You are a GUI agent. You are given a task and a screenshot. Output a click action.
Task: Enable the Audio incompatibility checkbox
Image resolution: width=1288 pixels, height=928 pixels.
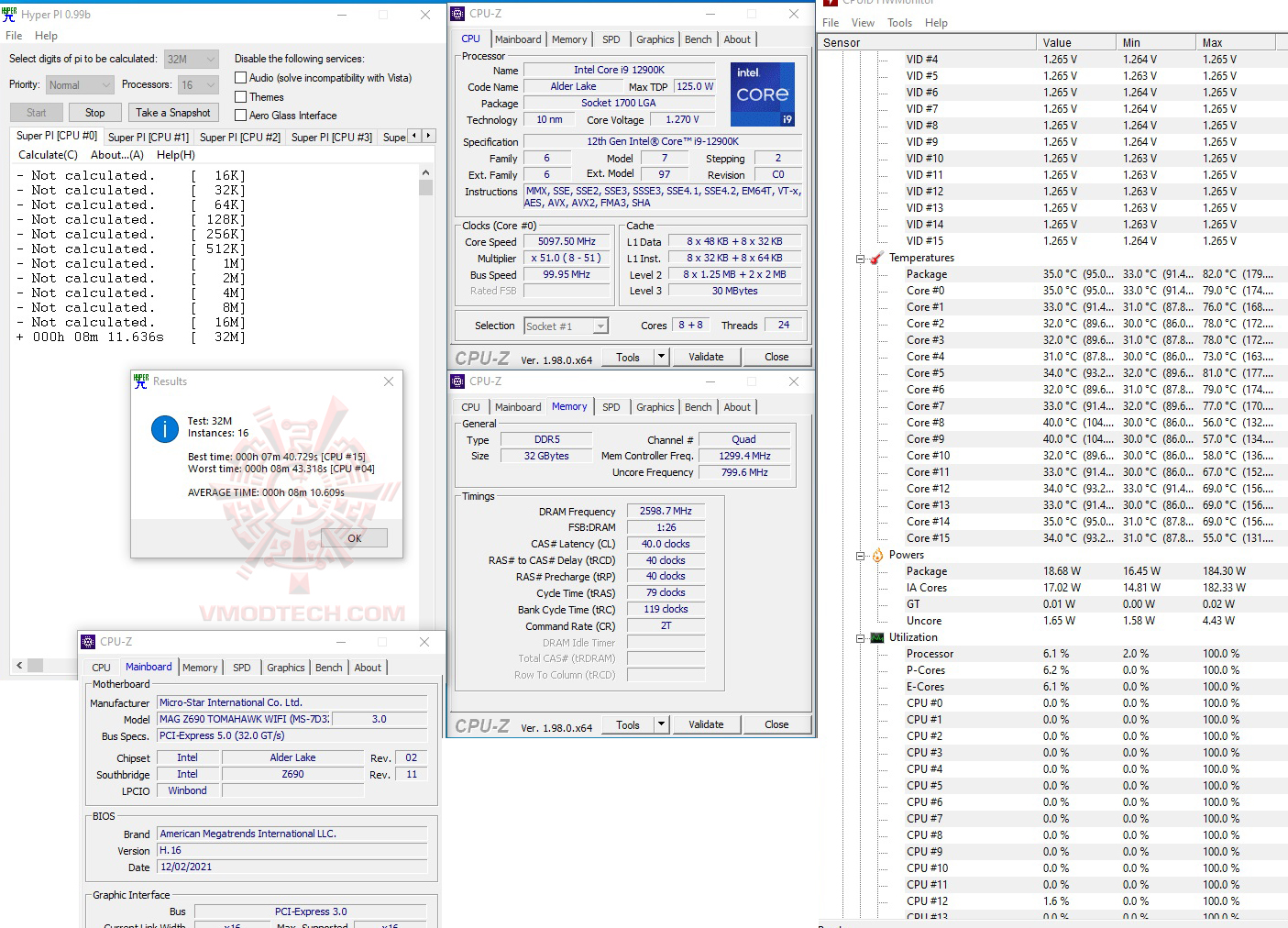pos(241,78)
